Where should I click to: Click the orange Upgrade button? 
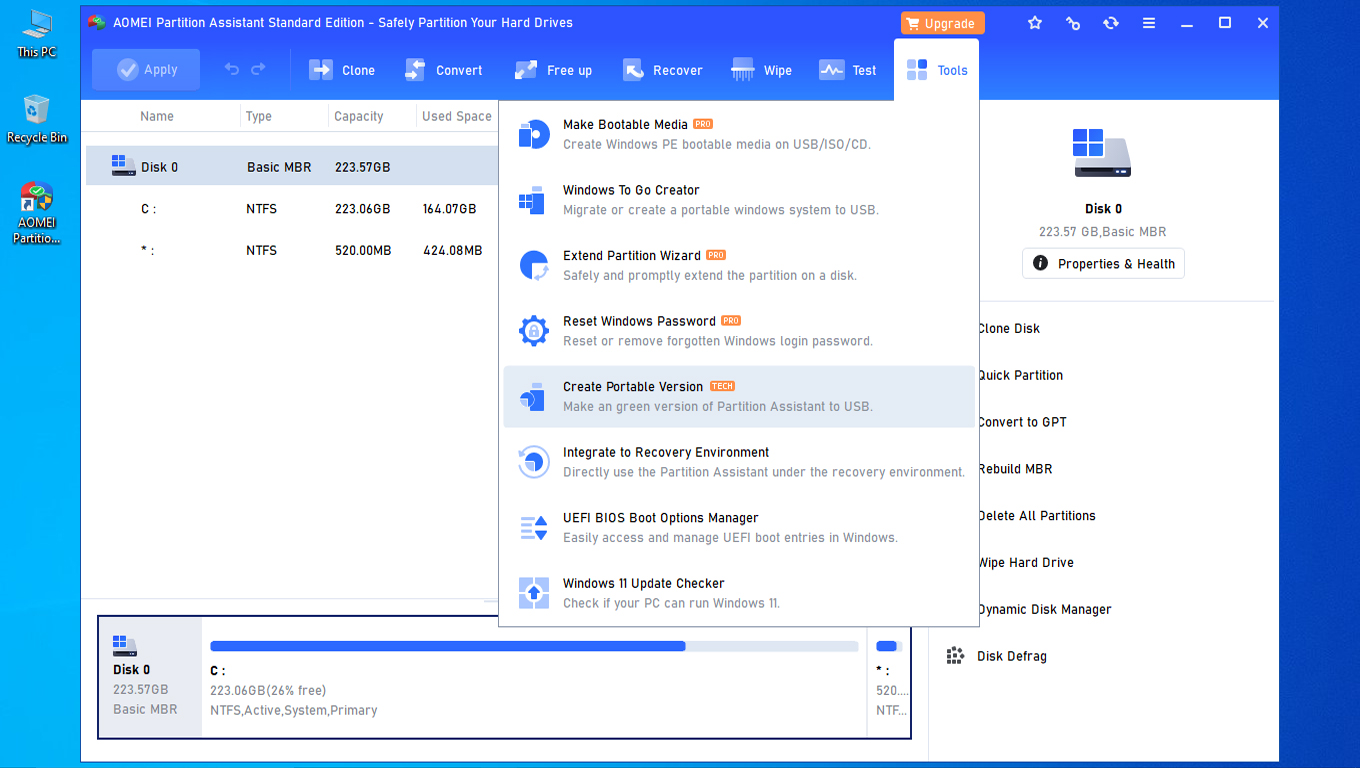point(943,23)
